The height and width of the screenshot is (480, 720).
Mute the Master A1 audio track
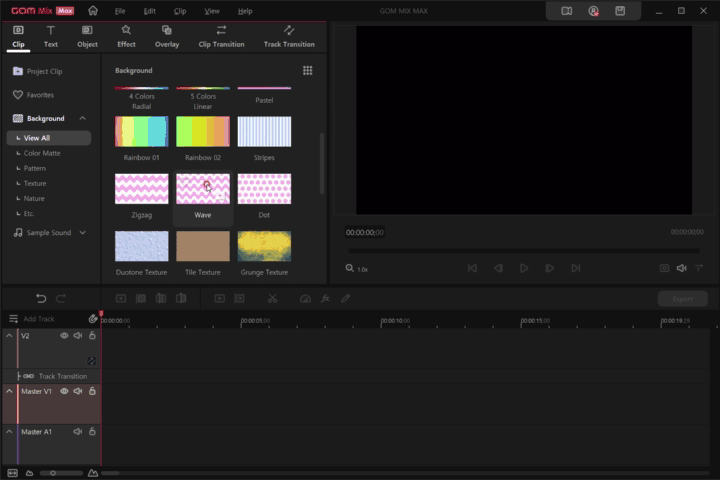click(x=78, y=432)
